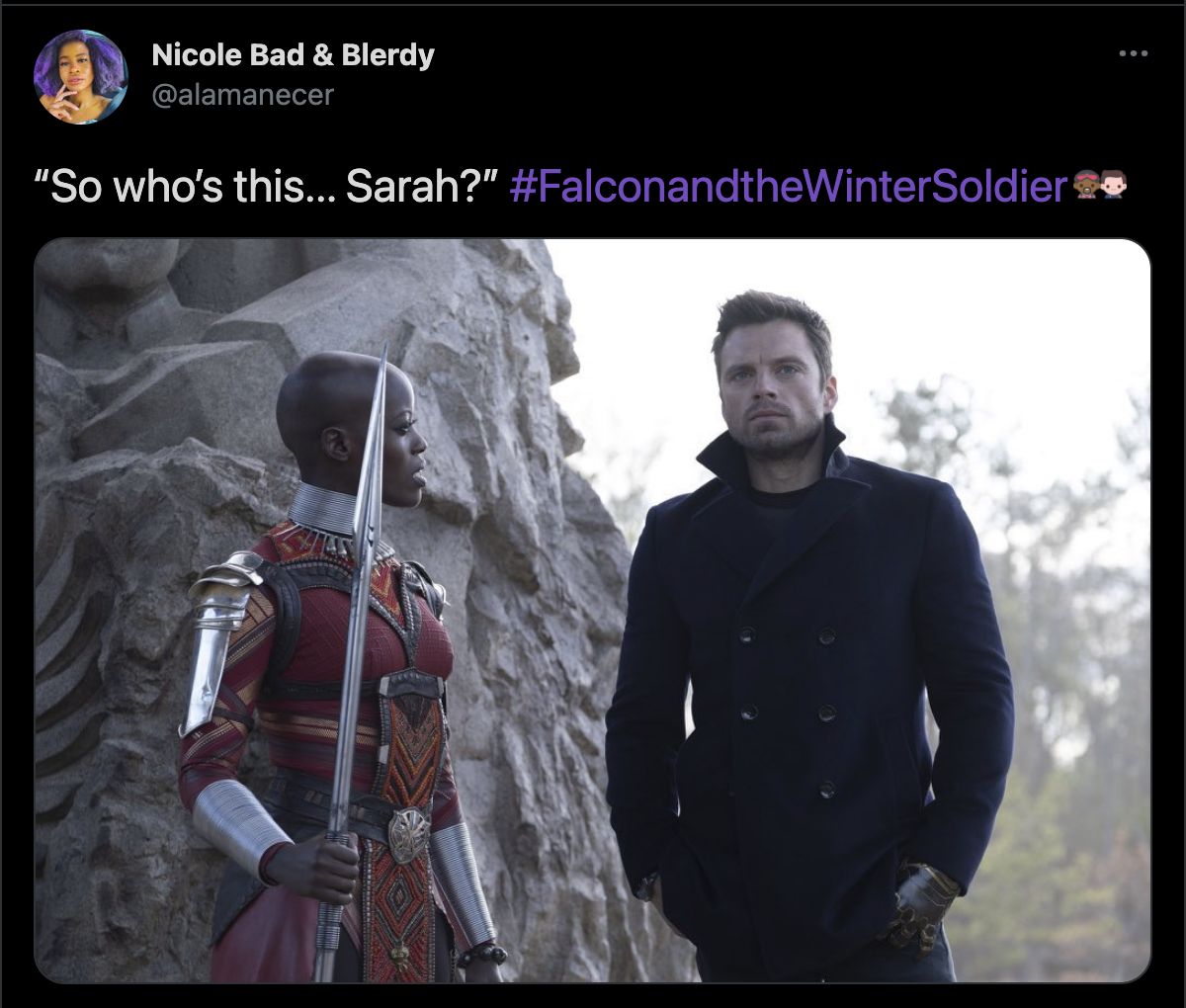Click the silver shoulder armor in the photo
Image resolution: width=1186 pixels, height=1008 pixels.
pos(219,632)
